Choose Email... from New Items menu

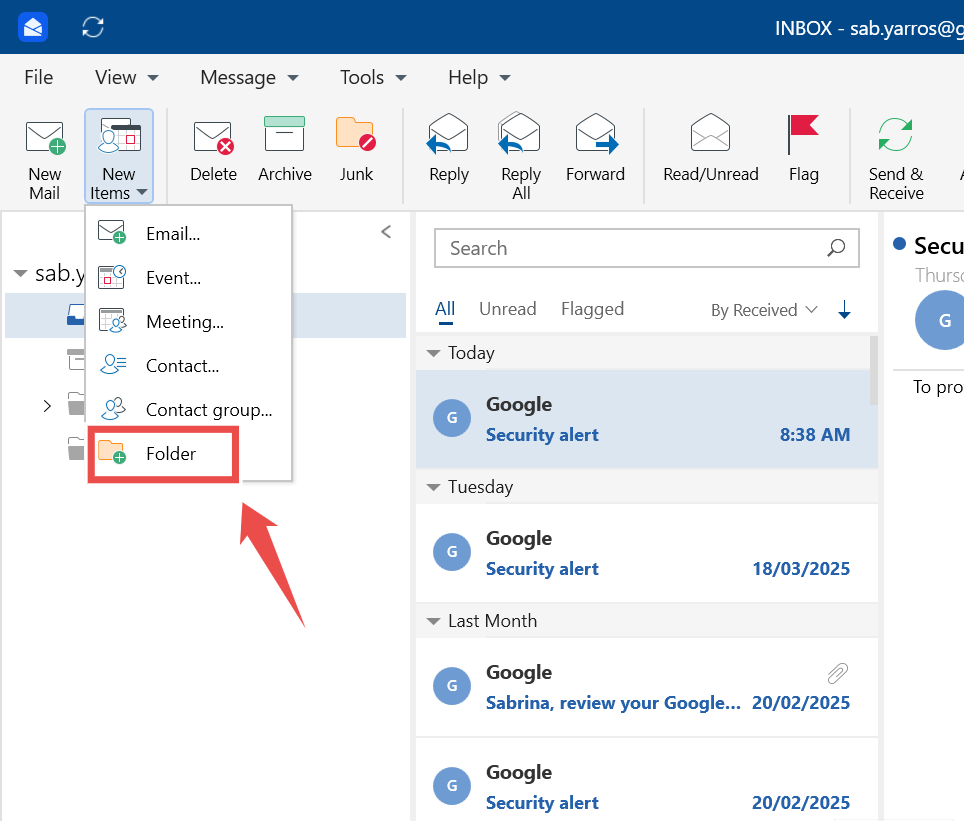coord(188,234)
